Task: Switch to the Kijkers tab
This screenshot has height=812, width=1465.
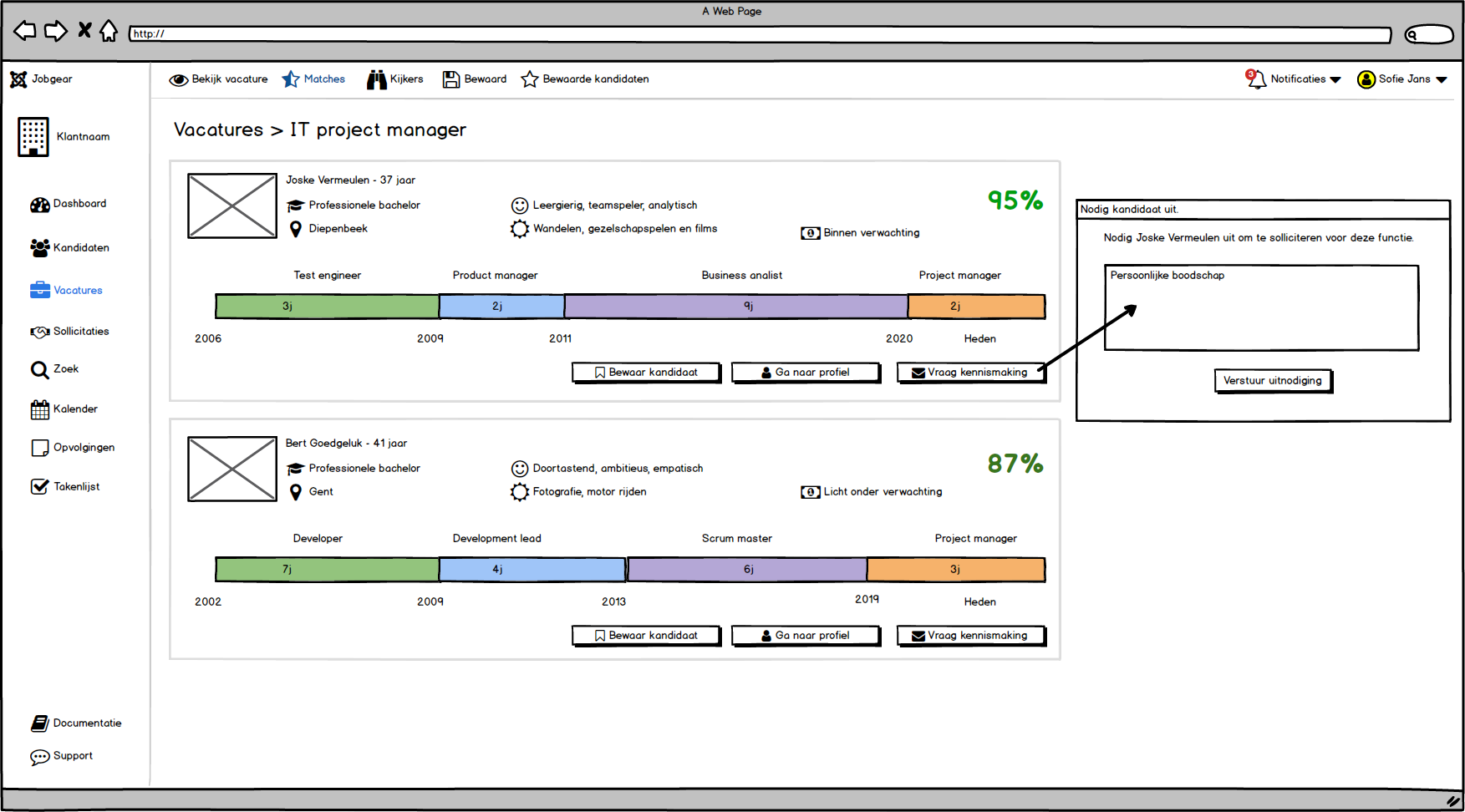Action: (x=395, y=79)
